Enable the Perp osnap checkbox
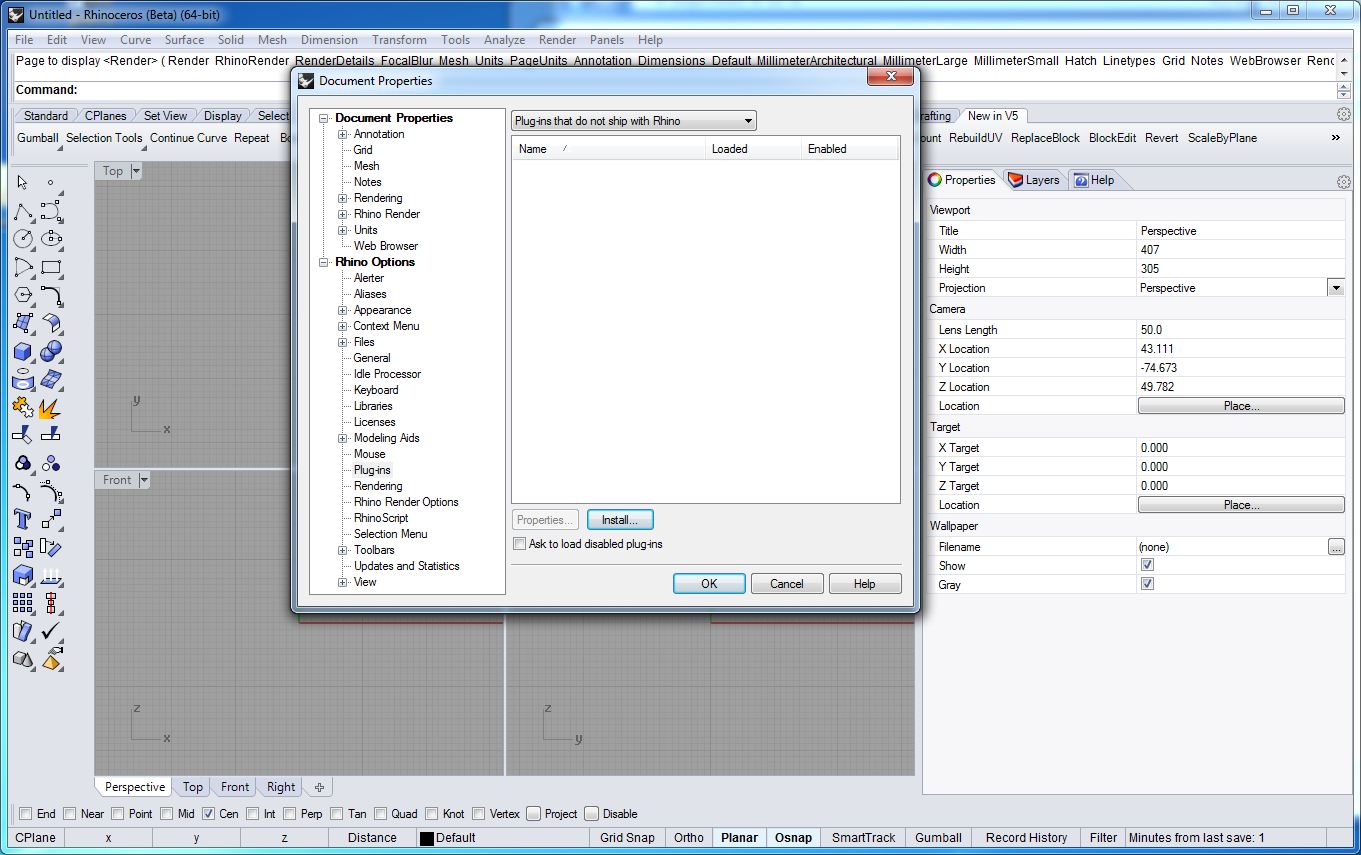1361x855 pixels. [x=289, y=814]
